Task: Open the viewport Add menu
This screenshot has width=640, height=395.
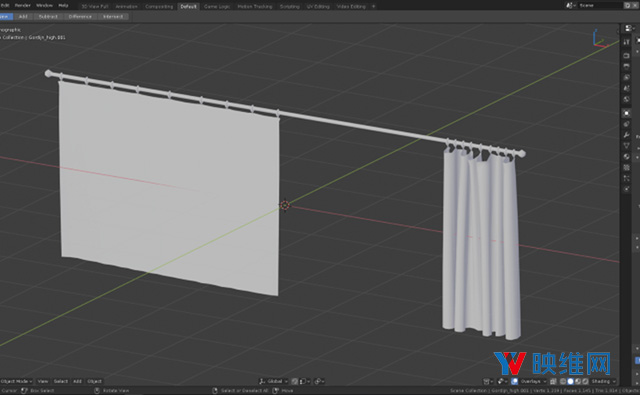Action: [78, 382]
